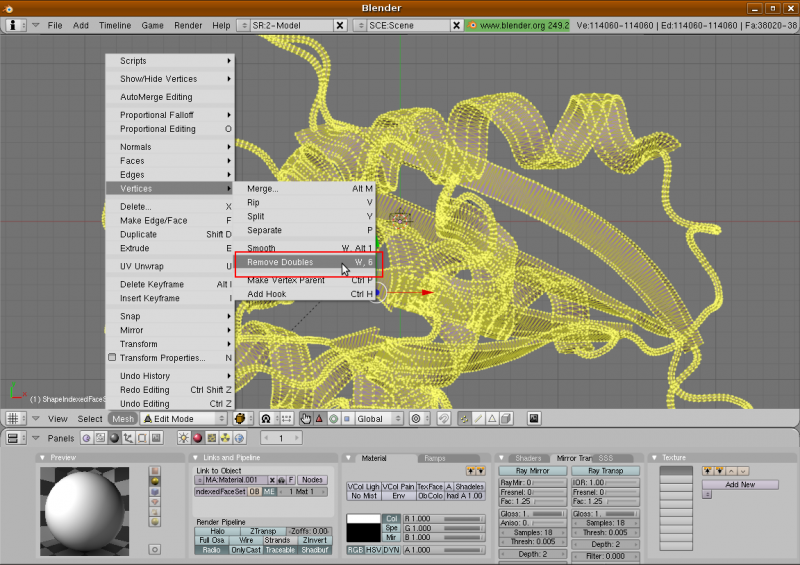
Task: Select the translate manipulator triangle icon
Action: pyautogui.click(x=319, y=419)
